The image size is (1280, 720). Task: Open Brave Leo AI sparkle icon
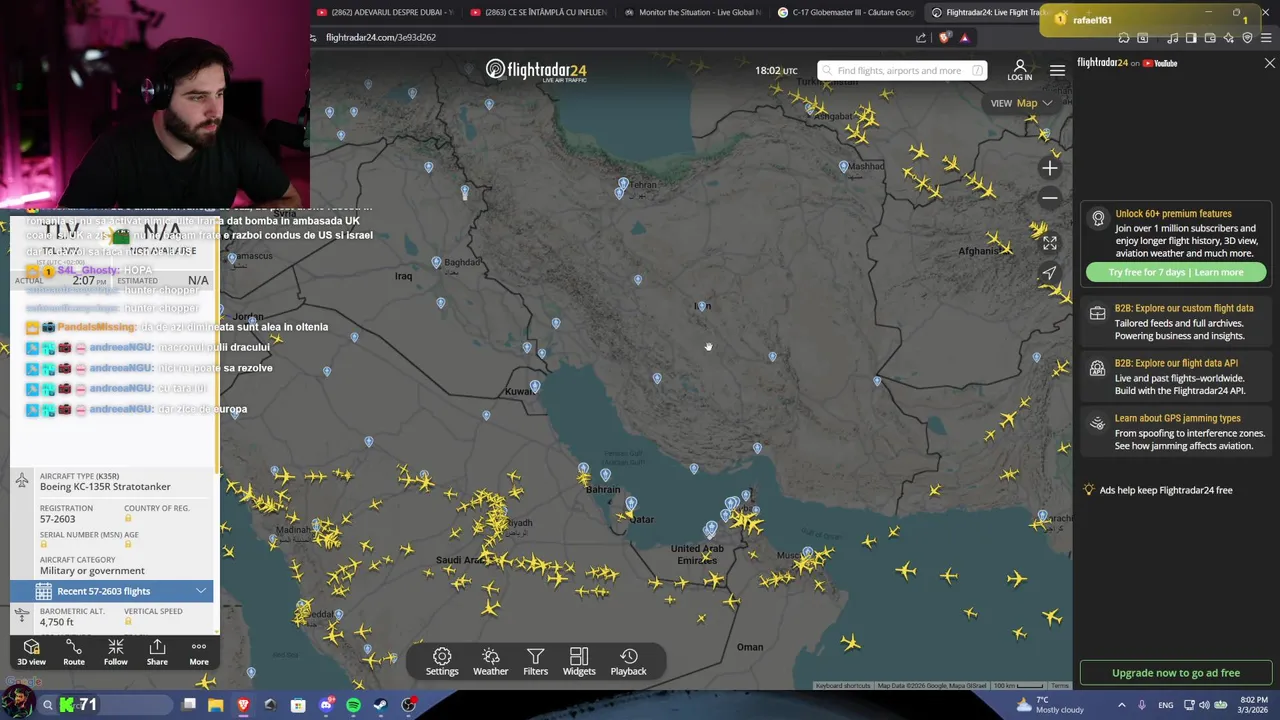1229,38
